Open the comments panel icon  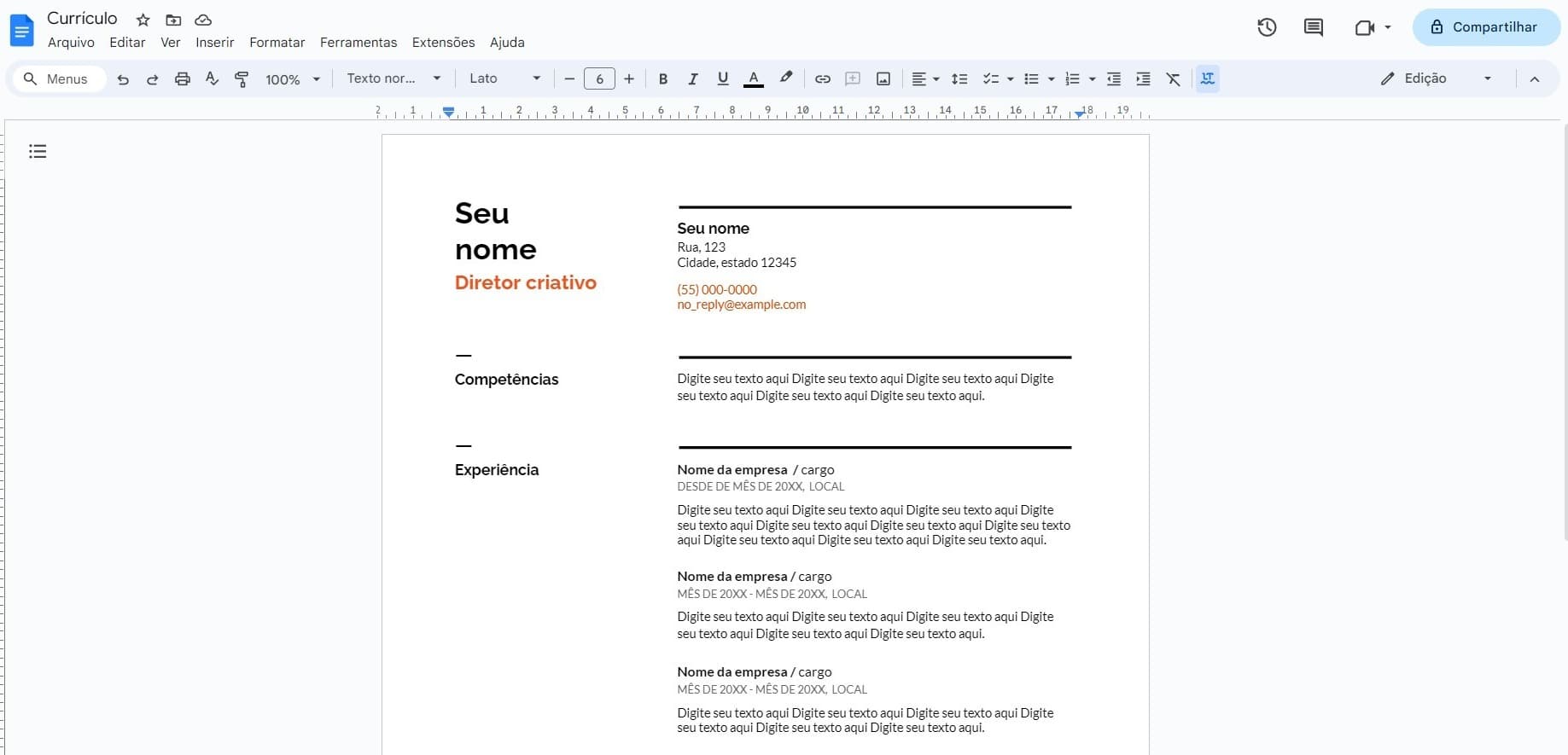coord(1313,27)
